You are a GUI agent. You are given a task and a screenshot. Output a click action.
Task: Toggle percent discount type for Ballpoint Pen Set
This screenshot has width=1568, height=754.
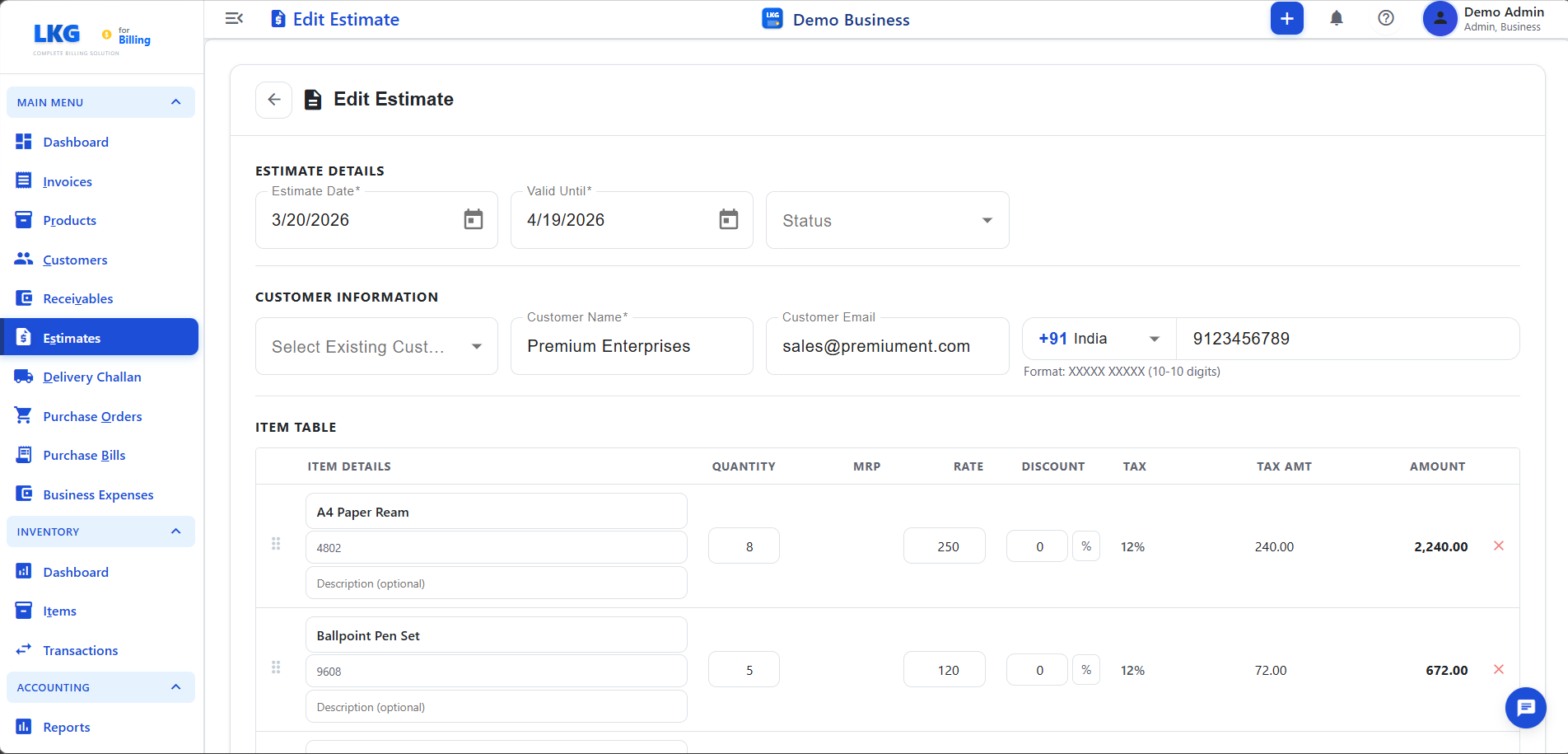pos(1086,670)
